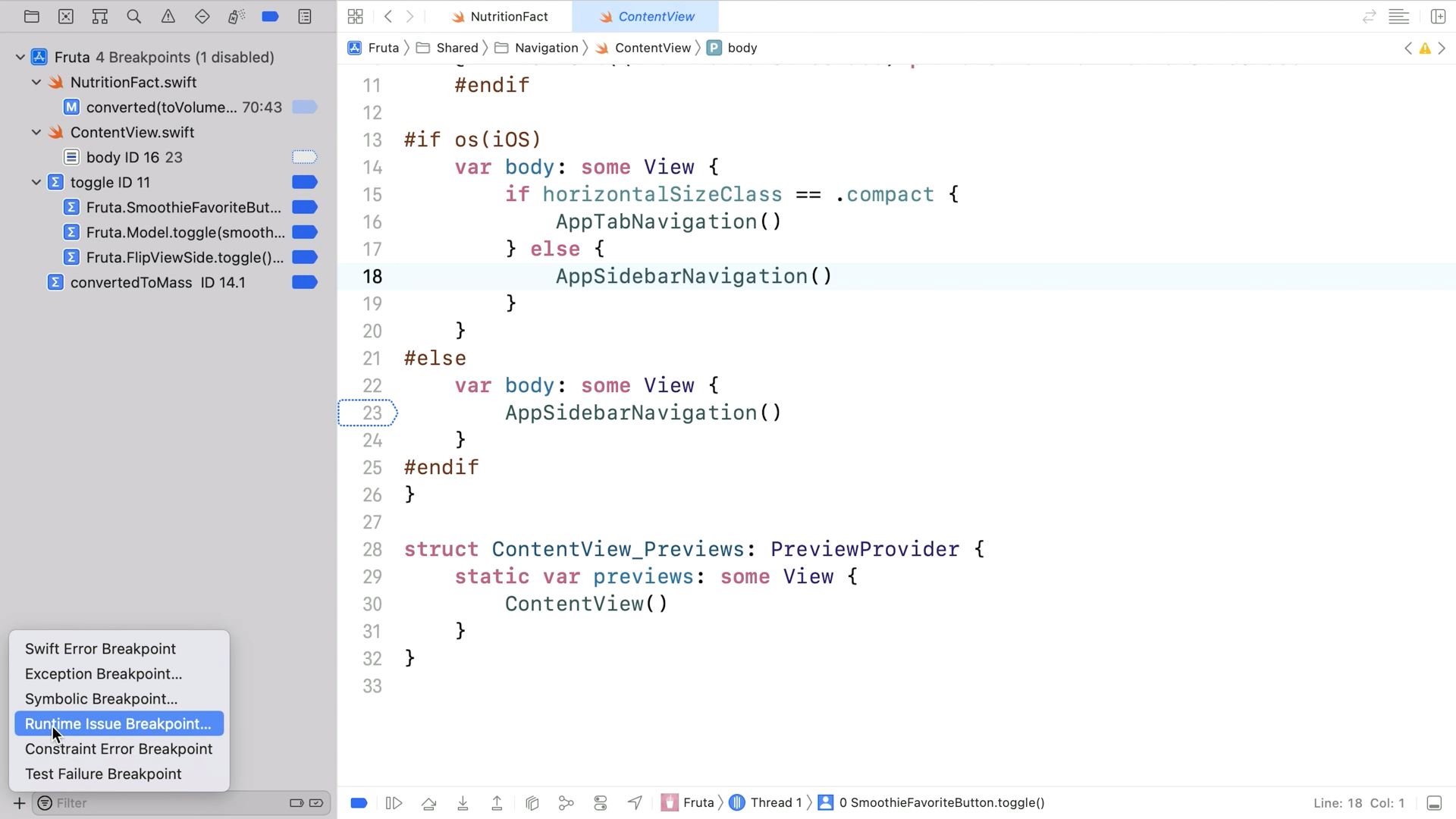Viewport: 1456px width, 819px height.
Task: Open the Source Control navigator icon
Action: pos(66,17)
